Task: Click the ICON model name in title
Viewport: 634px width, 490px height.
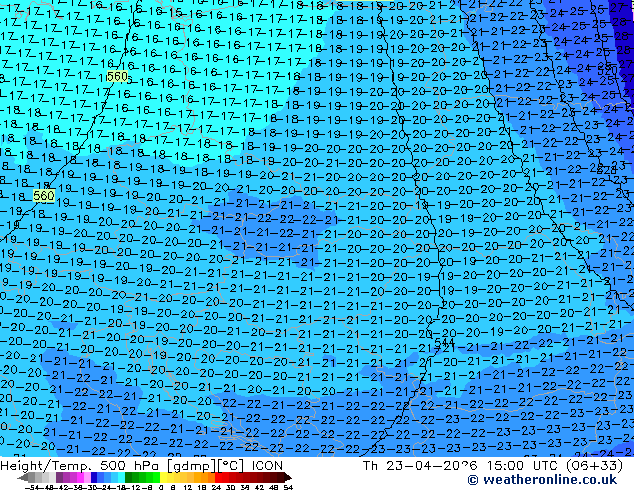Action: (267, 466)
